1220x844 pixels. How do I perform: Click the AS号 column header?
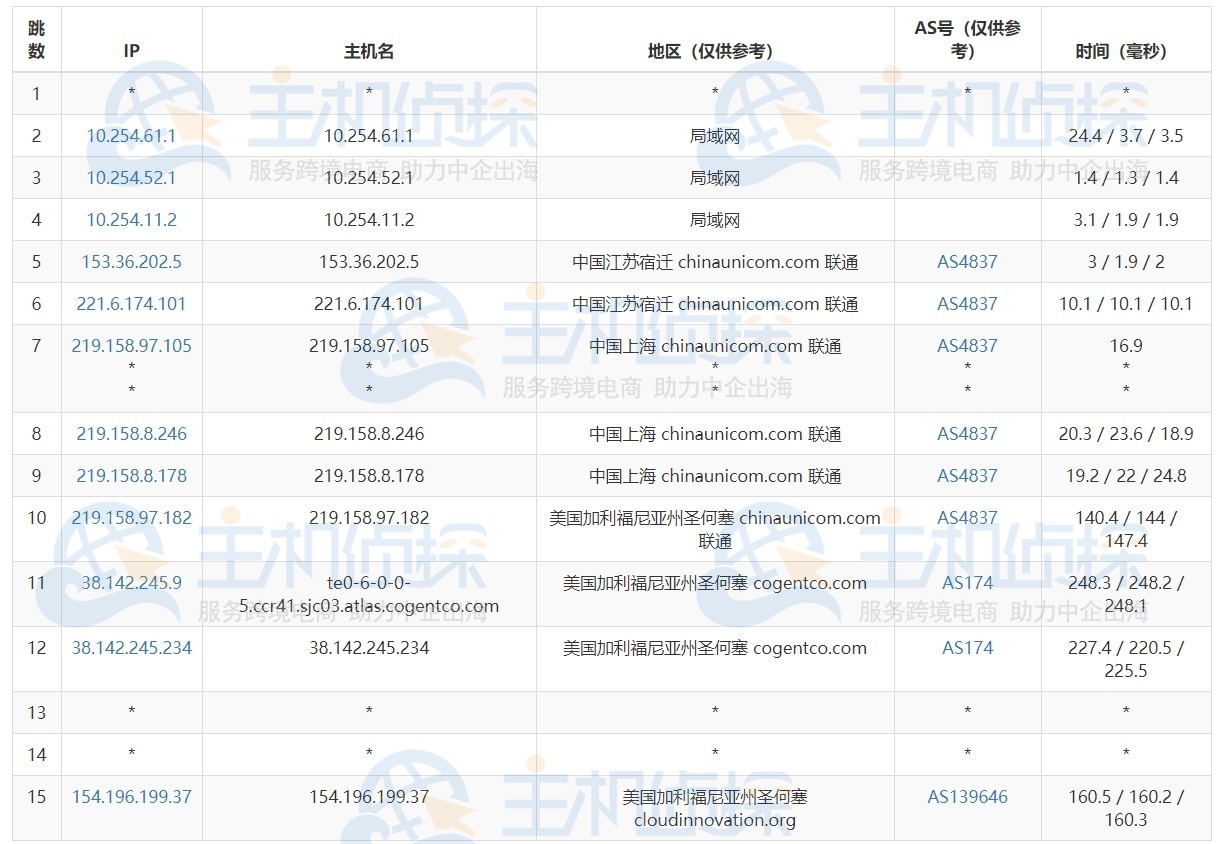coord(967,40)
